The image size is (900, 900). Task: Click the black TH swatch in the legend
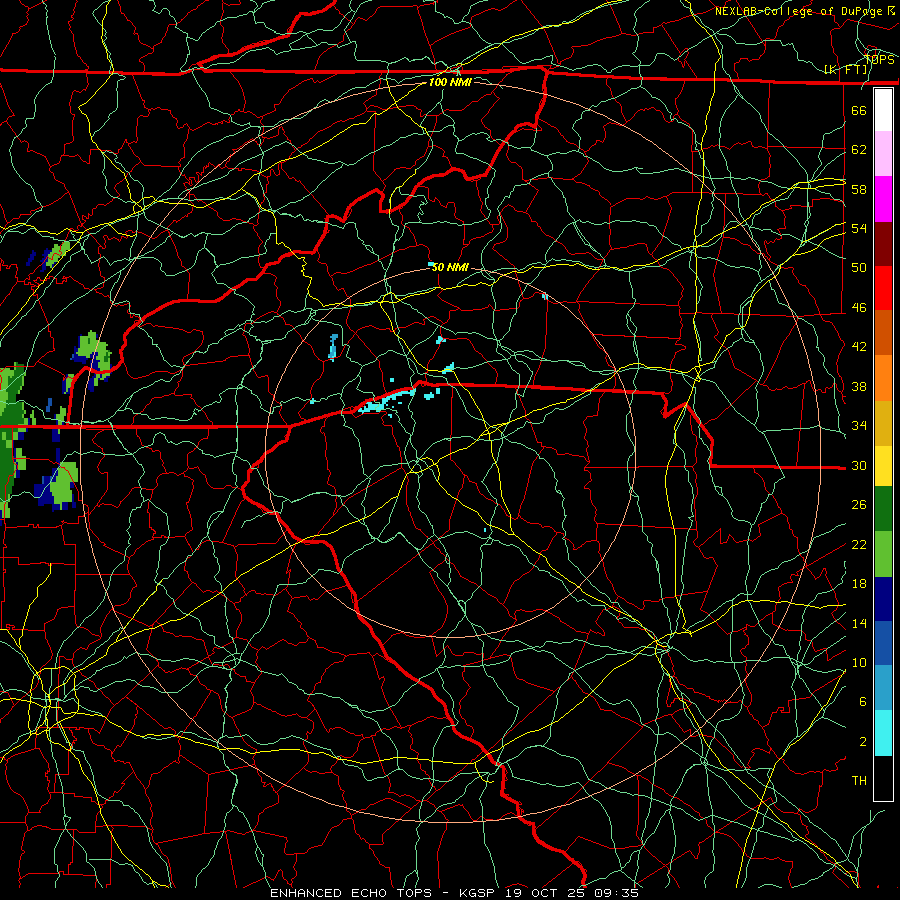point(883,778)
